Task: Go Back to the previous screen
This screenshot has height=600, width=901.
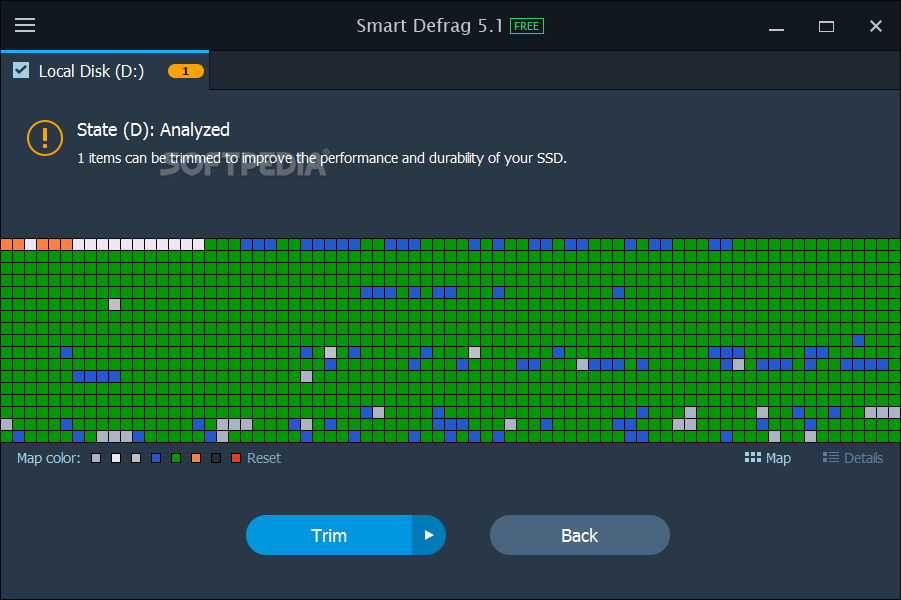Action: coord(579,535)
